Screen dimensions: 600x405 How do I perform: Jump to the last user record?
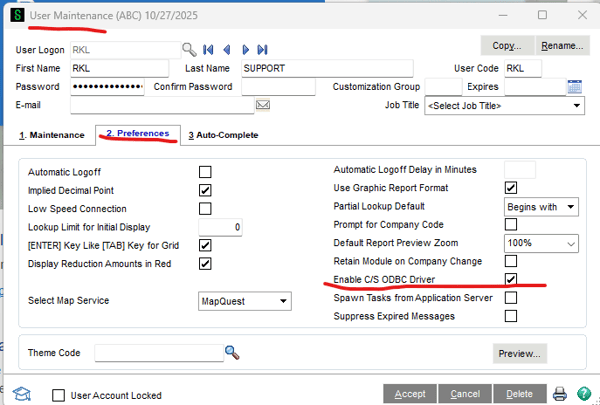pos(262,48)
